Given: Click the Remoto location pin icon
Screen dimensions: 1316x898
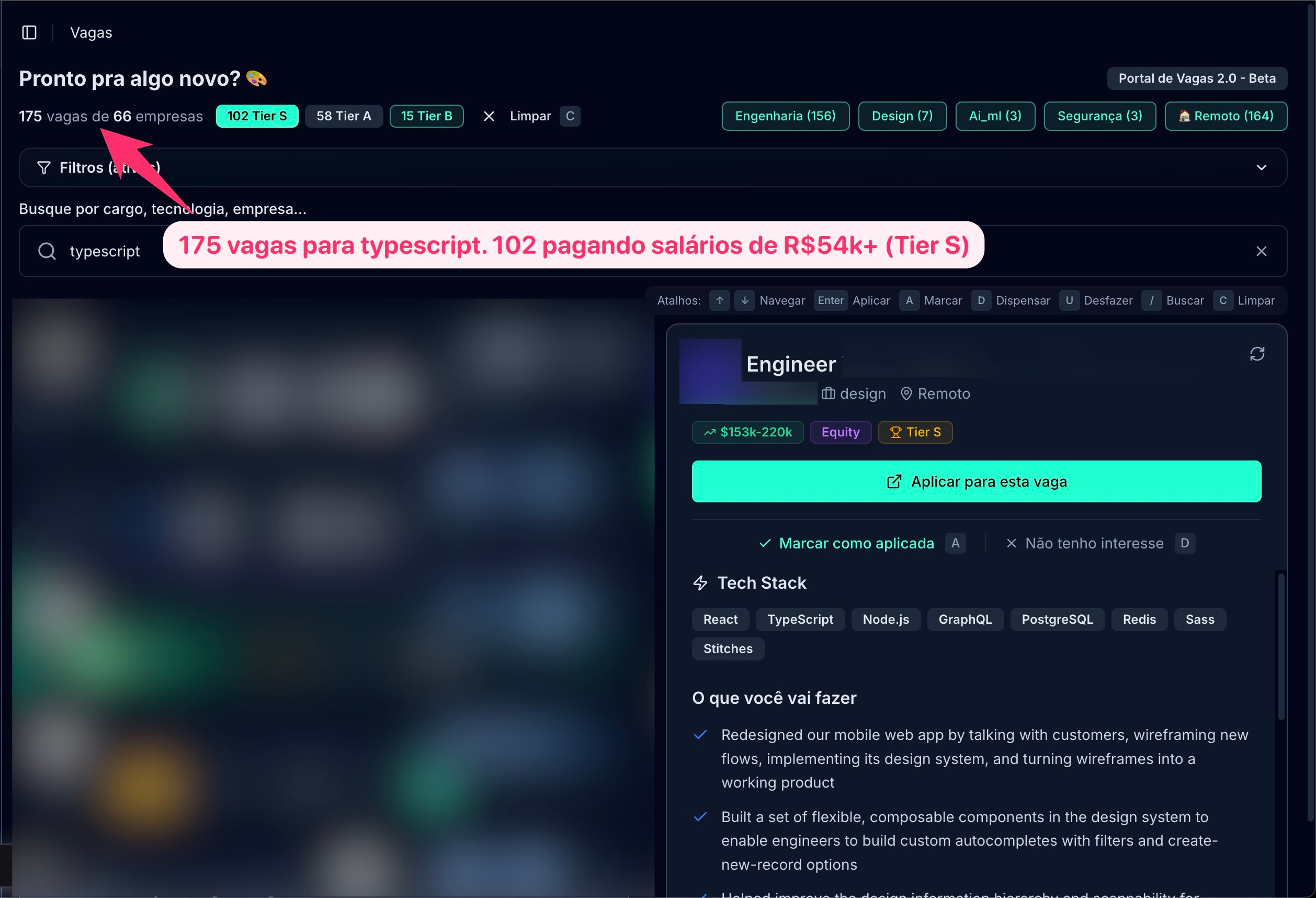Looking at the screenshot, I should click(906, 394).
